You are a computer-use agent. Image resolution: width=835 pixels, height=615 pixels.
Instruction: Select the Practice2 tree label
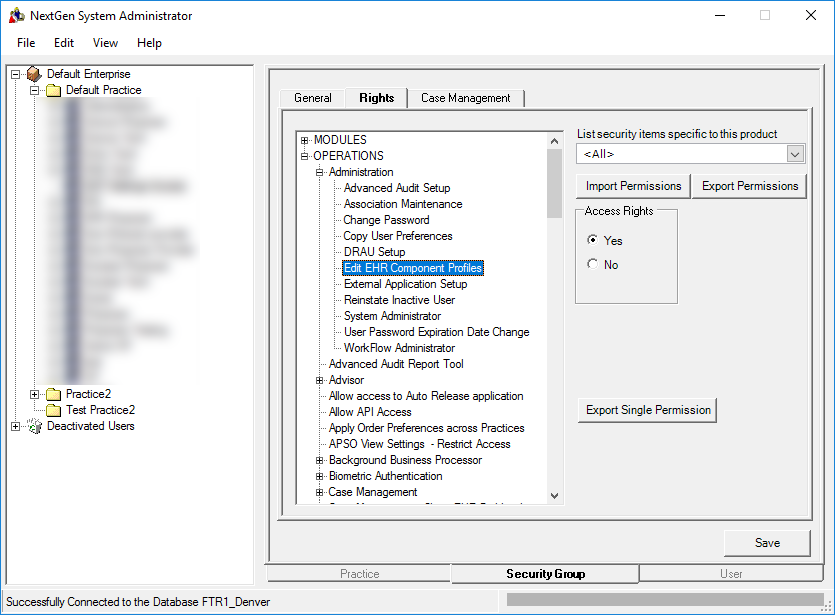click(88, 395)
